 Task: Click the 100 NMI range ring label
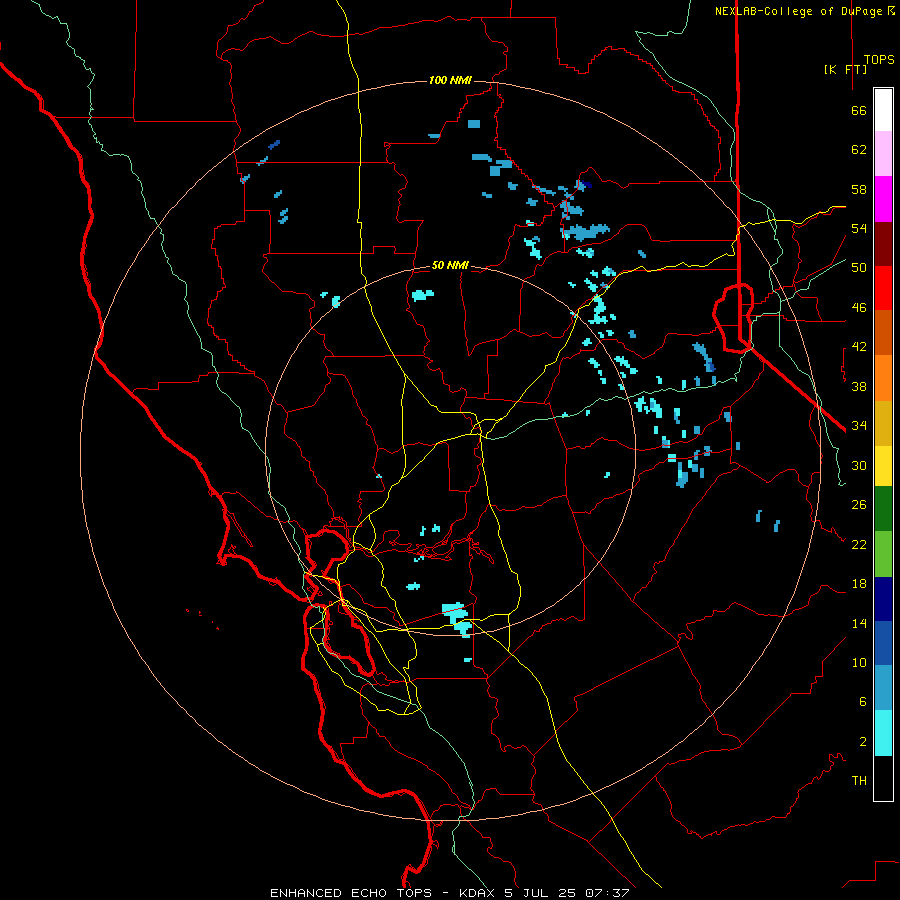pyautogui.click(x=450, y=80)
